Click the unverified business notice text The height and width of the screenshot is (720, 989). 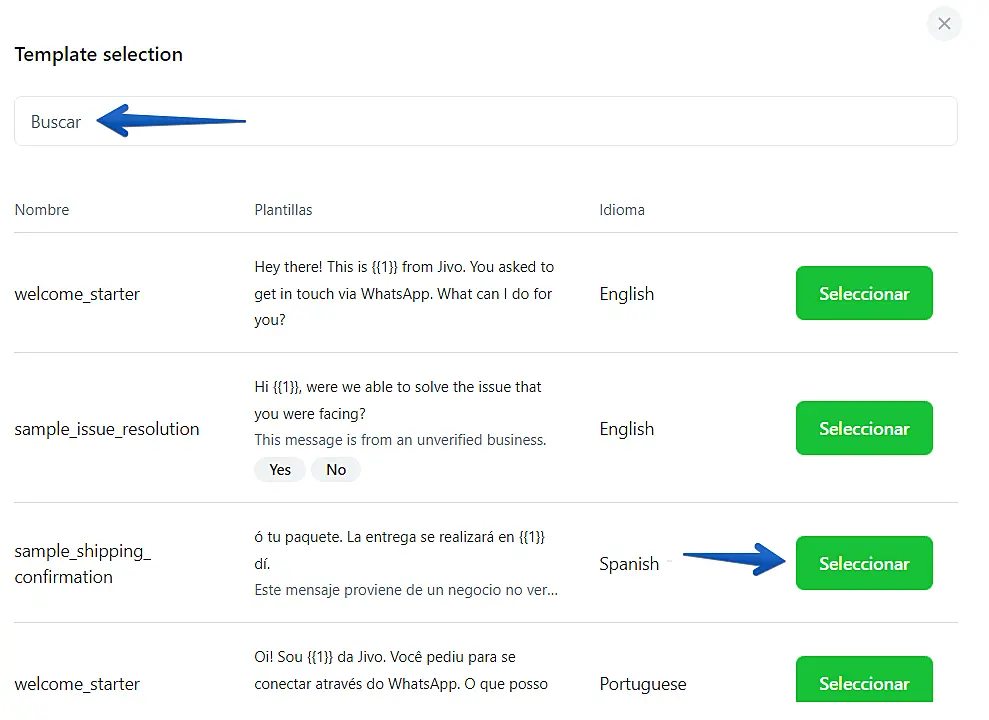tap(400, 440)
